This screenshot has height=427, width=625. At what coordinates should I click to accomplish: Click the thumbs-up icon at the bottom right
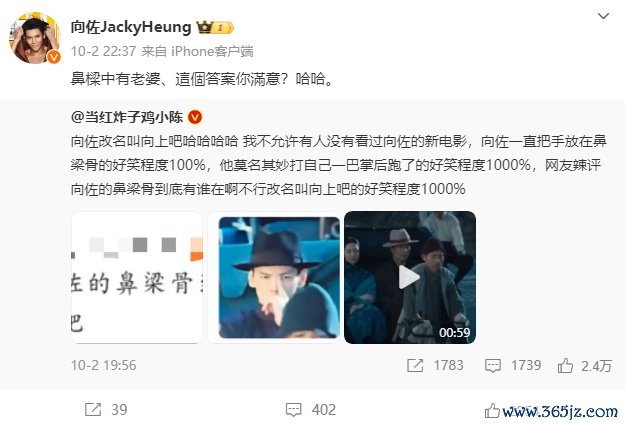coord(492,411)
